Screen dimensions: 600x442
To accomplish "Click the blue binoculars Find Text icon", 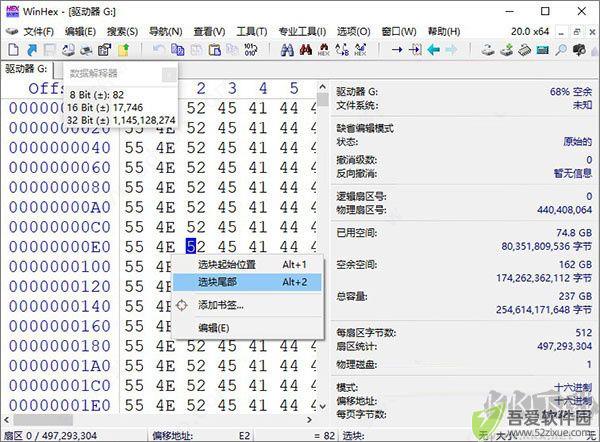I will tap(287, 50).
